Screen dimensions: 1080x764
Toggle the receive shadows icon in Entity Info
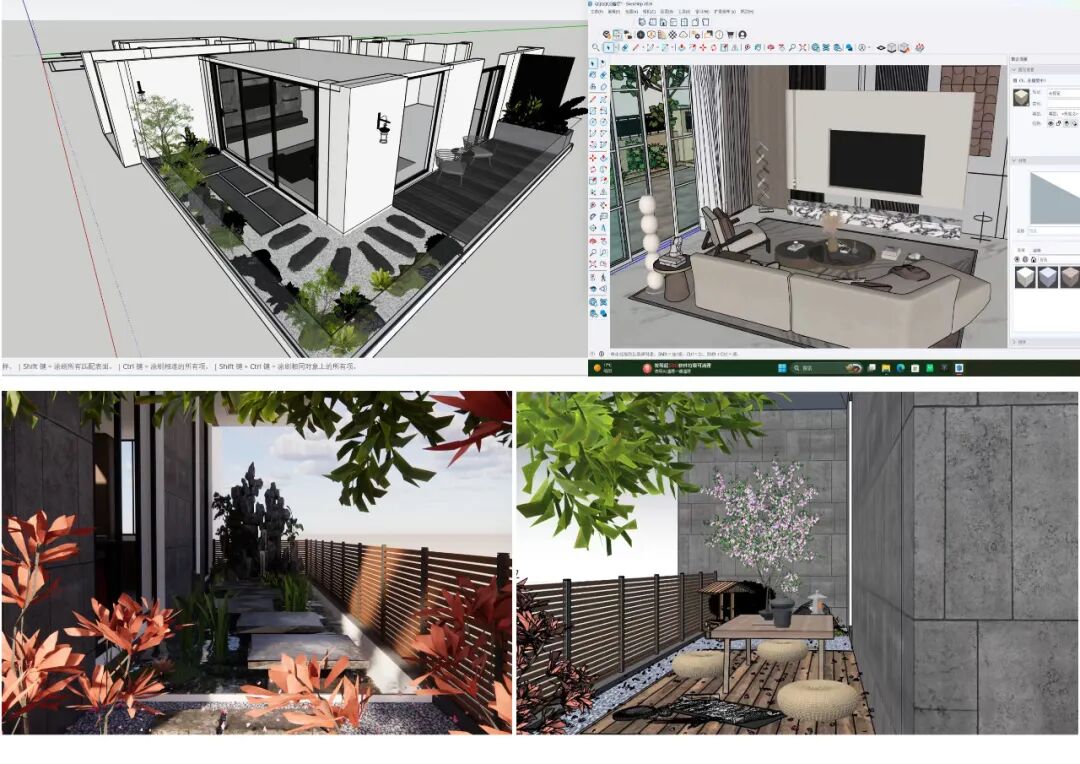pyautogui.click(x=1067, y=123)
